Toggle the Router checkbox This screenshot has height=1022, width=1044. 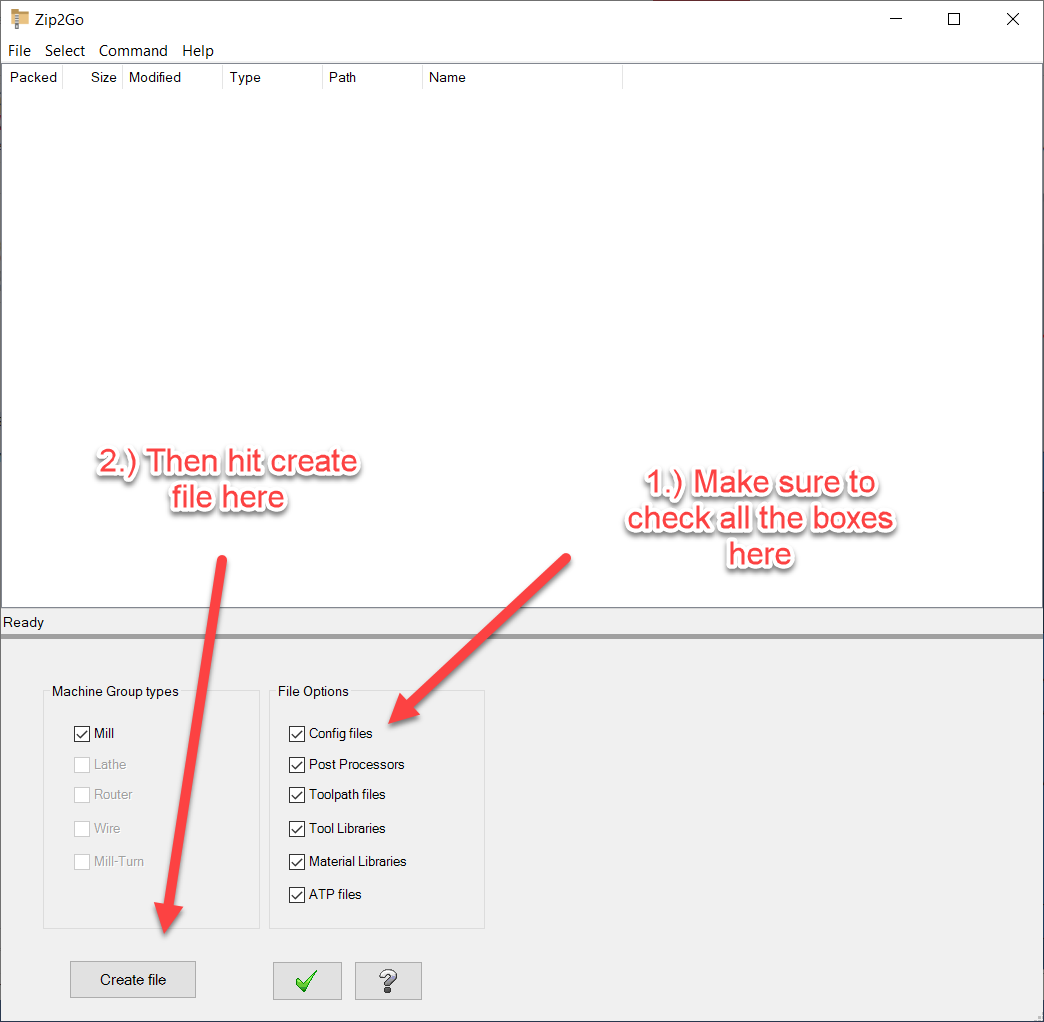click(82, 795)
